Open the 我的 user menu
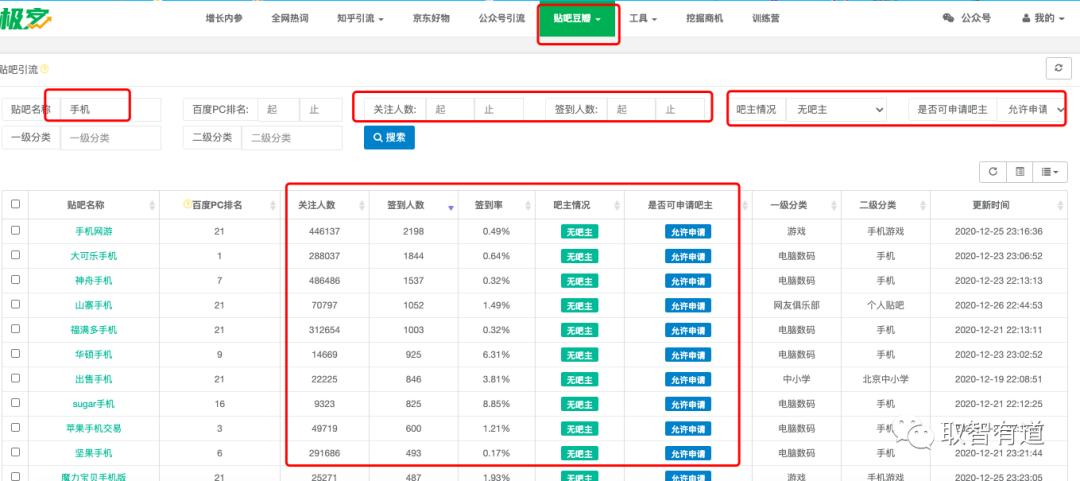This screenshot has width=1080, height=481. (1044, 18)
